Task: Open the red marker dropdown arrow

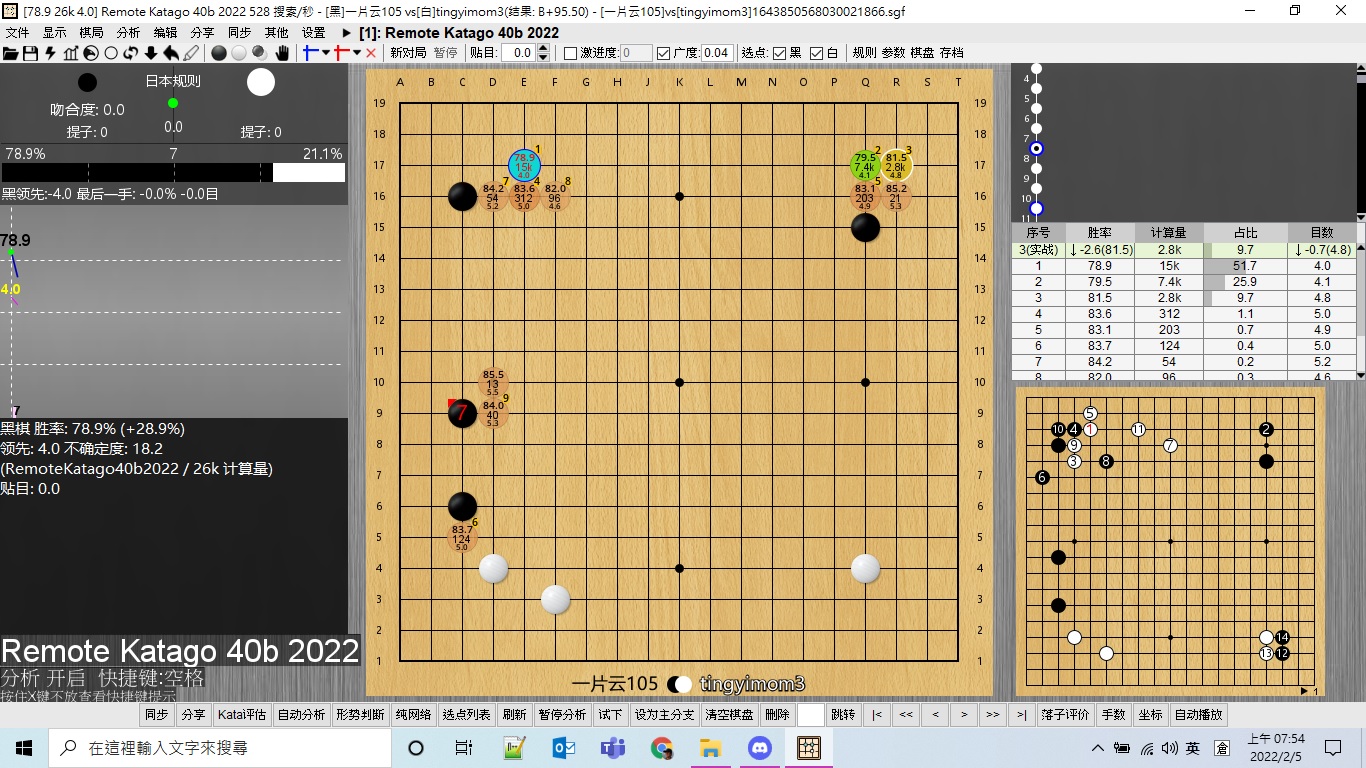Action: (x=357, y=52)
